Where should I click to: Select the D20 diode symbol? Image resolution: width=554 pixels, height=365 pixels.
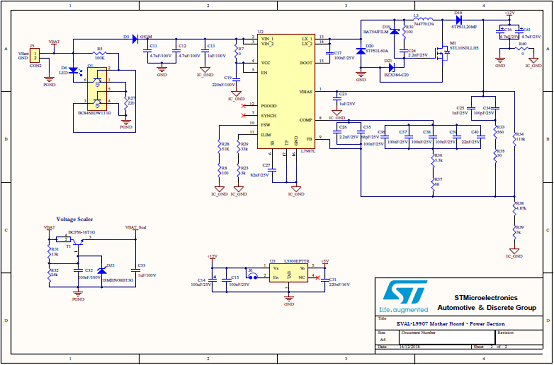(361, 51)
